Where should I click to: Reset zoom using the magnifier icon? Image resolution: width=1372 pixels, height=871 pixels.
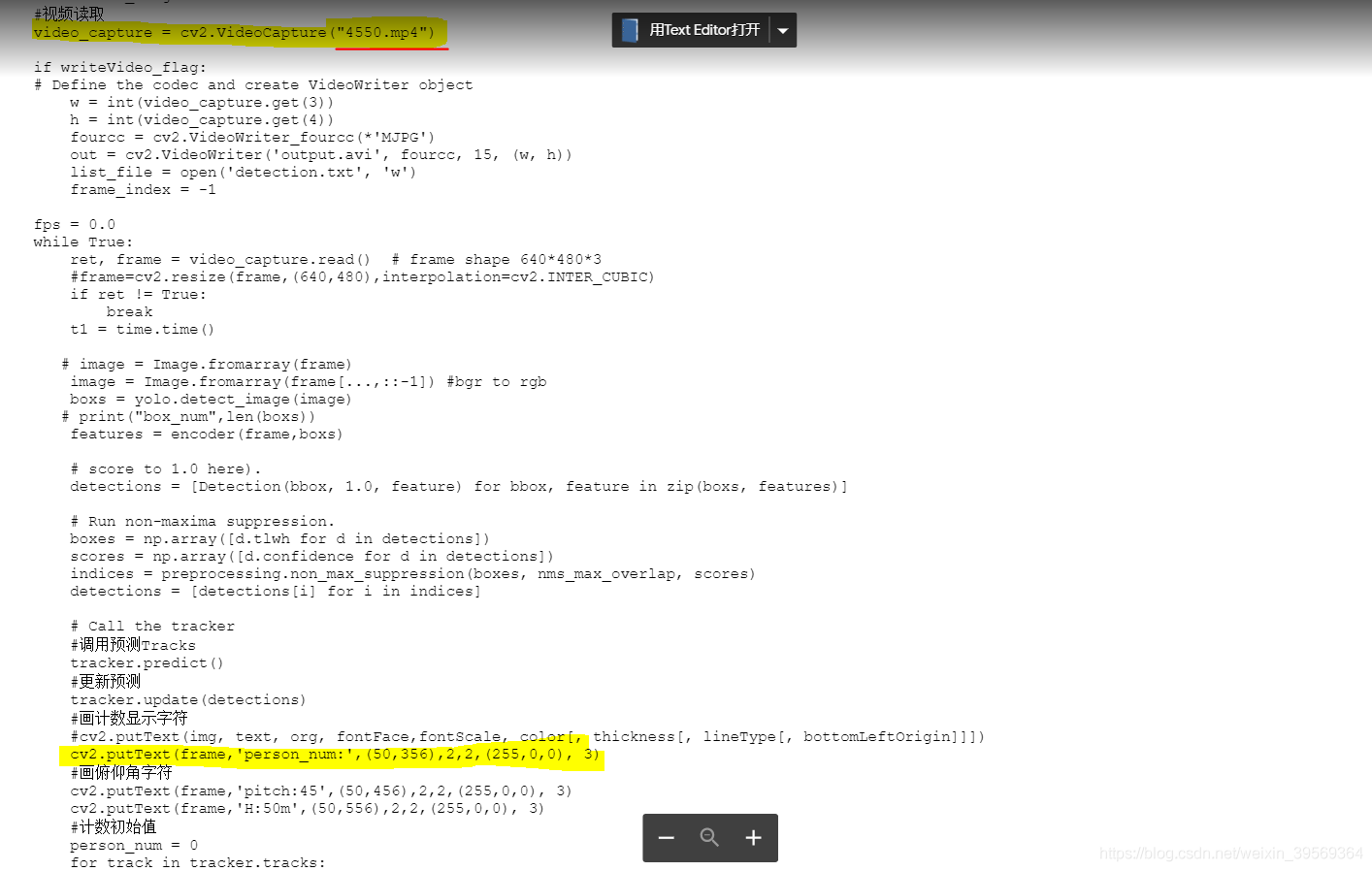(709, 838)
